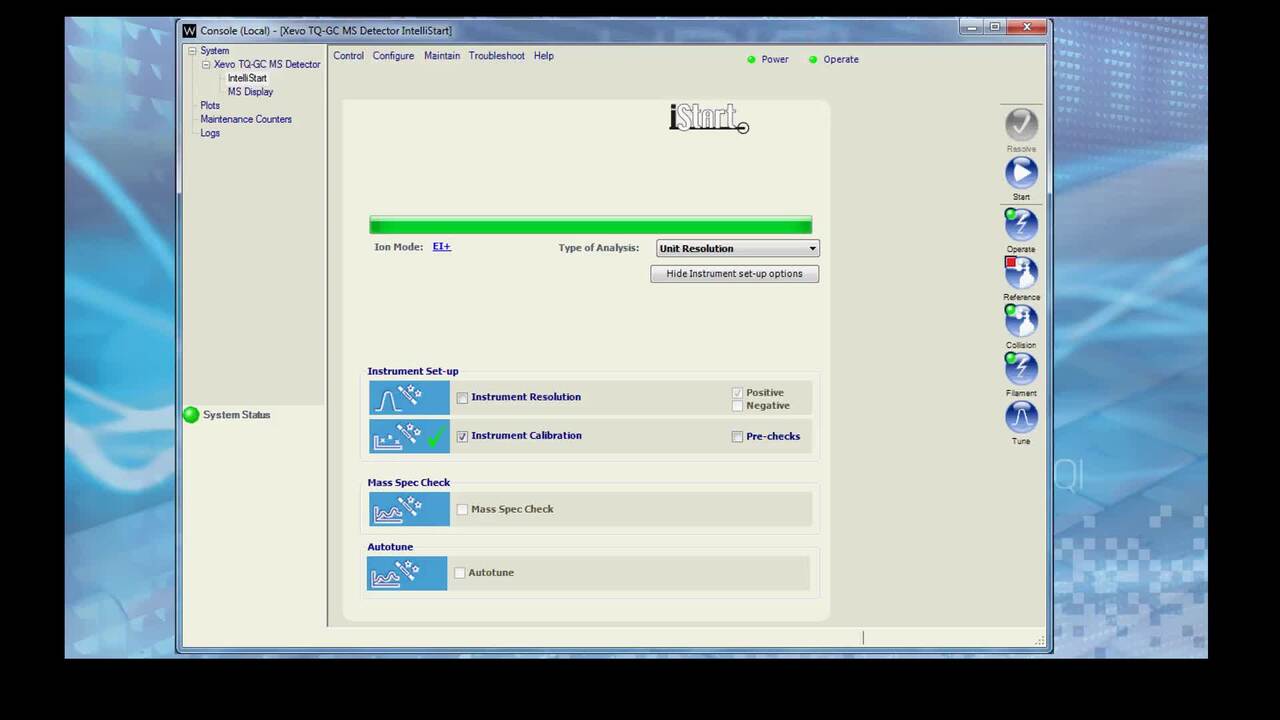
Task: Collapse the Xevo TQ-GC MS Detector node
Action: pyautogui.click(x=206, y=65)
